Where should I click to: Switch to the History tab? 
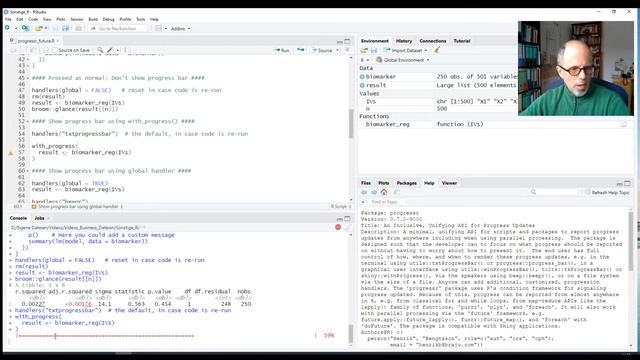click(x=404, y=41)
